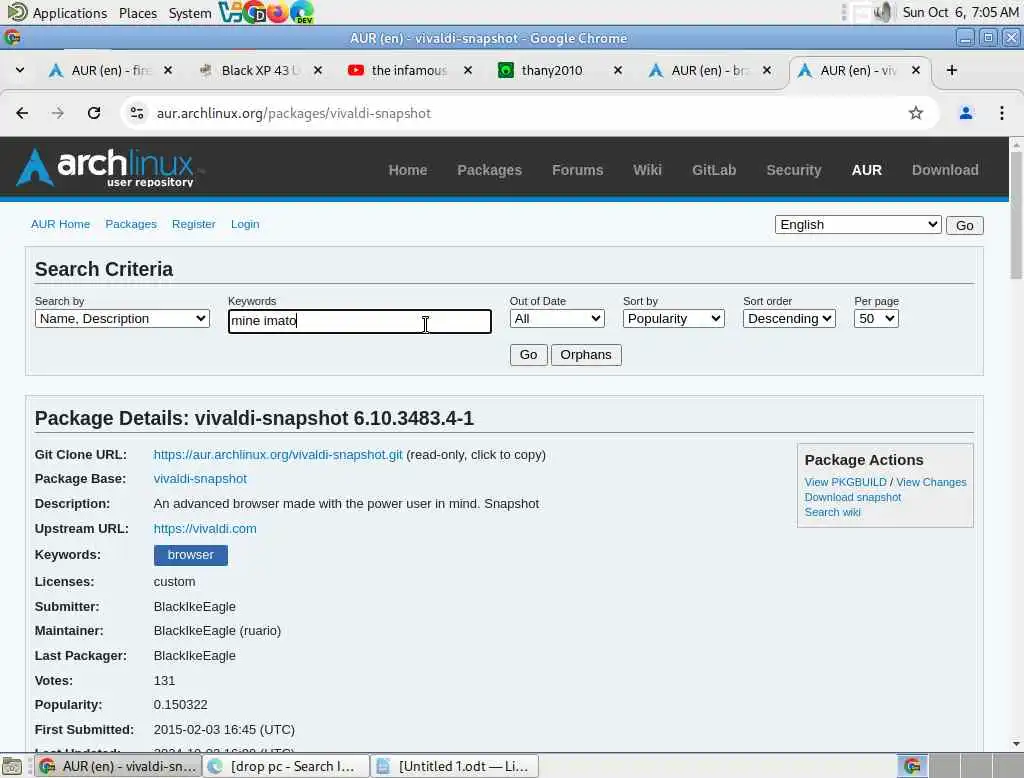
Task: Close the thany2010 tab
Action: pyautogui.click(x=618, y=70)
